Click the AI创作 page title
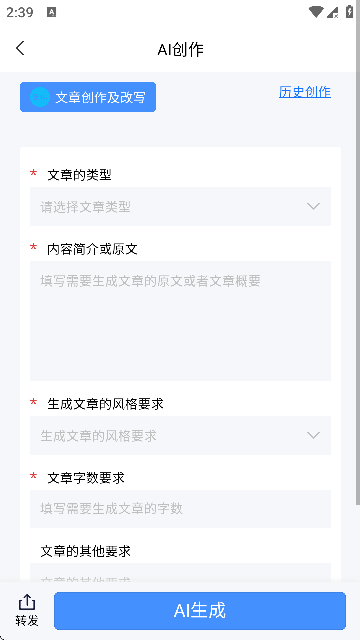The image size is (360, 640). click(180, 50)
